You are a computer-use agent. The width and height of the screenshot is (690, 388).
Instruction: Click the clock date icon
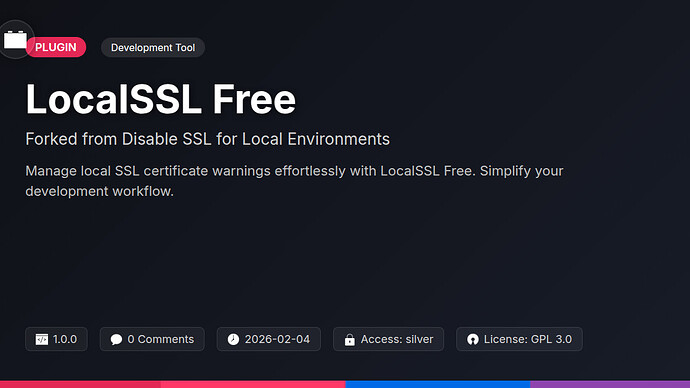(x=233, y=339)
